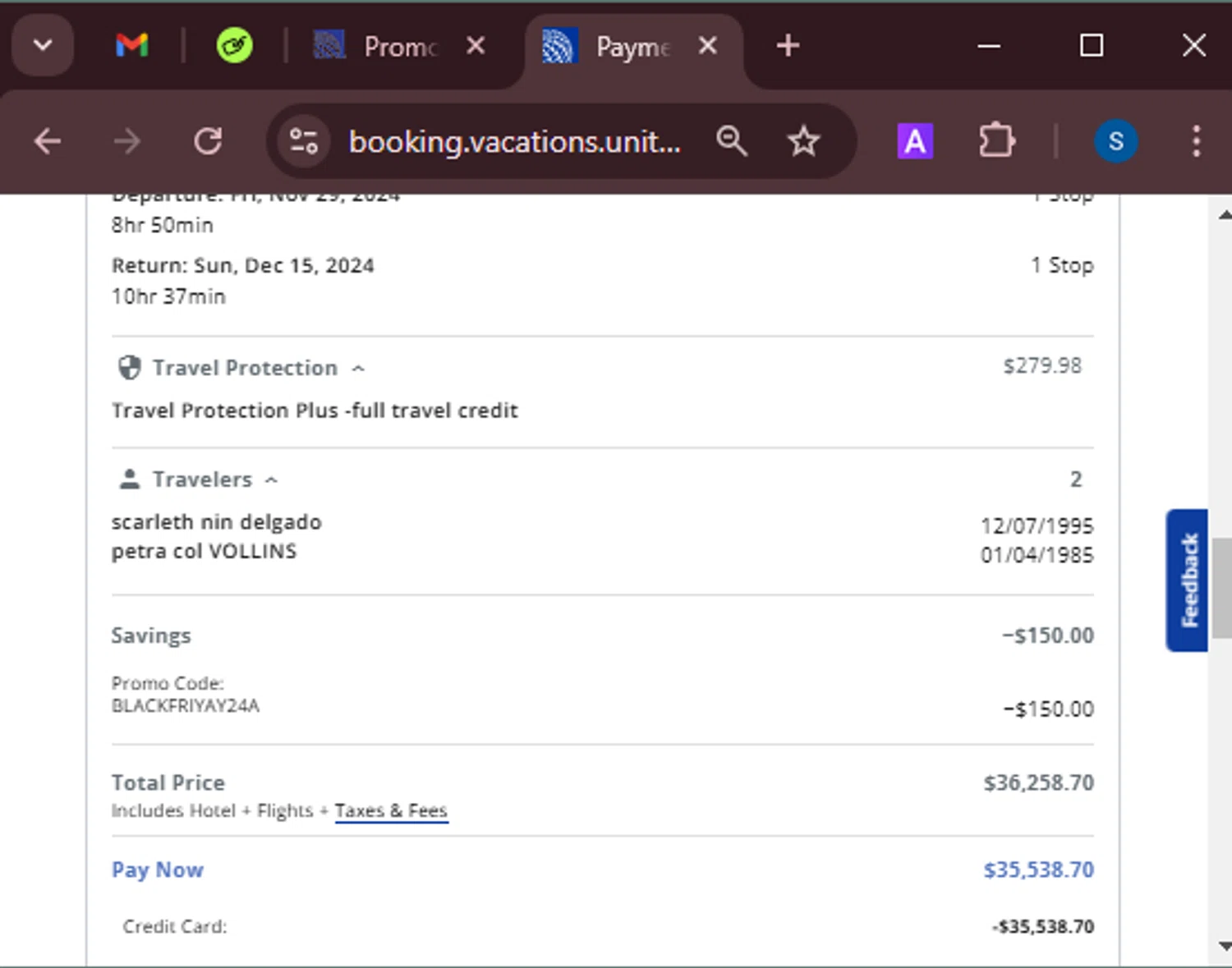Open the green pinned tab icon
The width and height of the screenshot is (1232, 968).
235,46
